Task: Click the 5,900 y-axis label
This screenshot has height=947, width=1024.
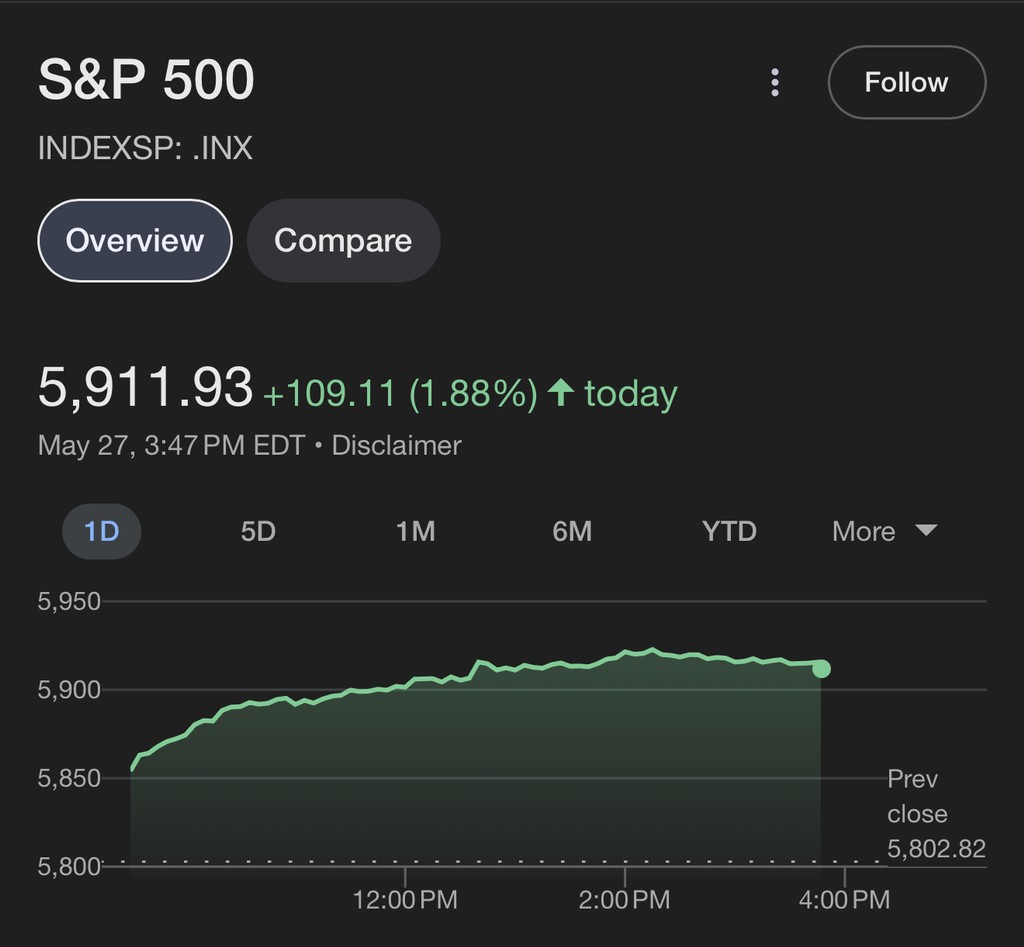Action: click(69, 690)
